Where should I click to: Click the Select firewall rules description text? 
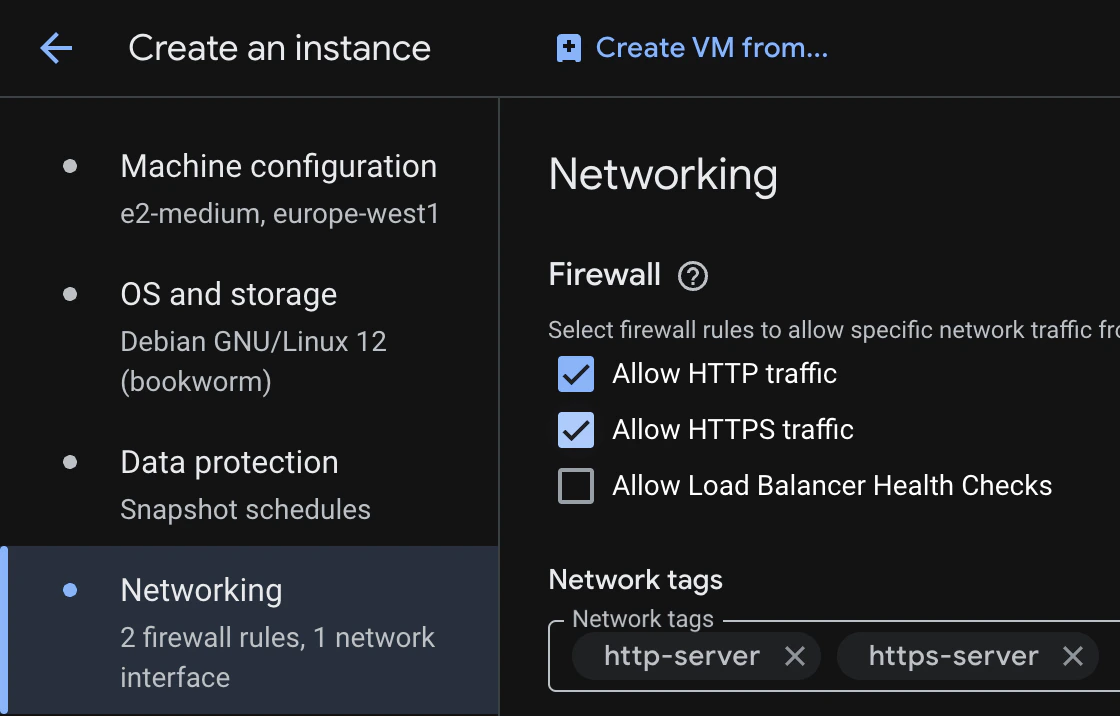834,330
